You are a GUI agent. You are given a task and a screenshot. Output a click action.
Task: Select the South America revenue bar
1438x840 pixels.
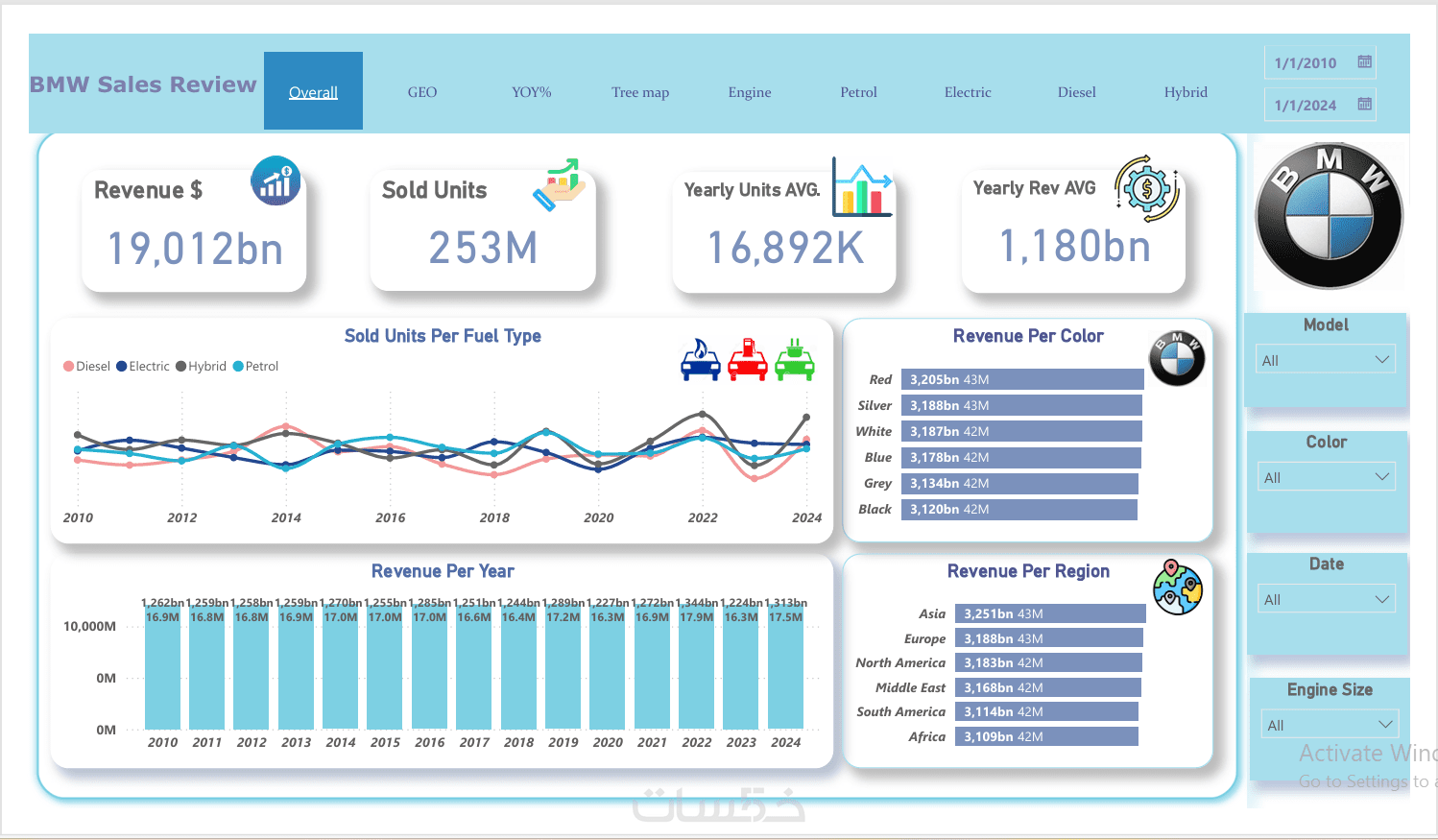click(1046, 711)
